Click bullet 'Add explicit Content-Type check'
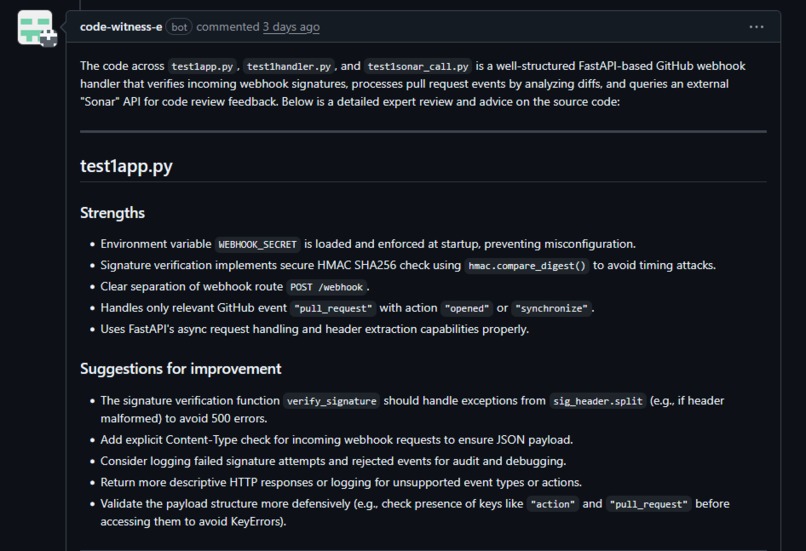The height and width of the screenshot is (551, 806). (337, 440)
